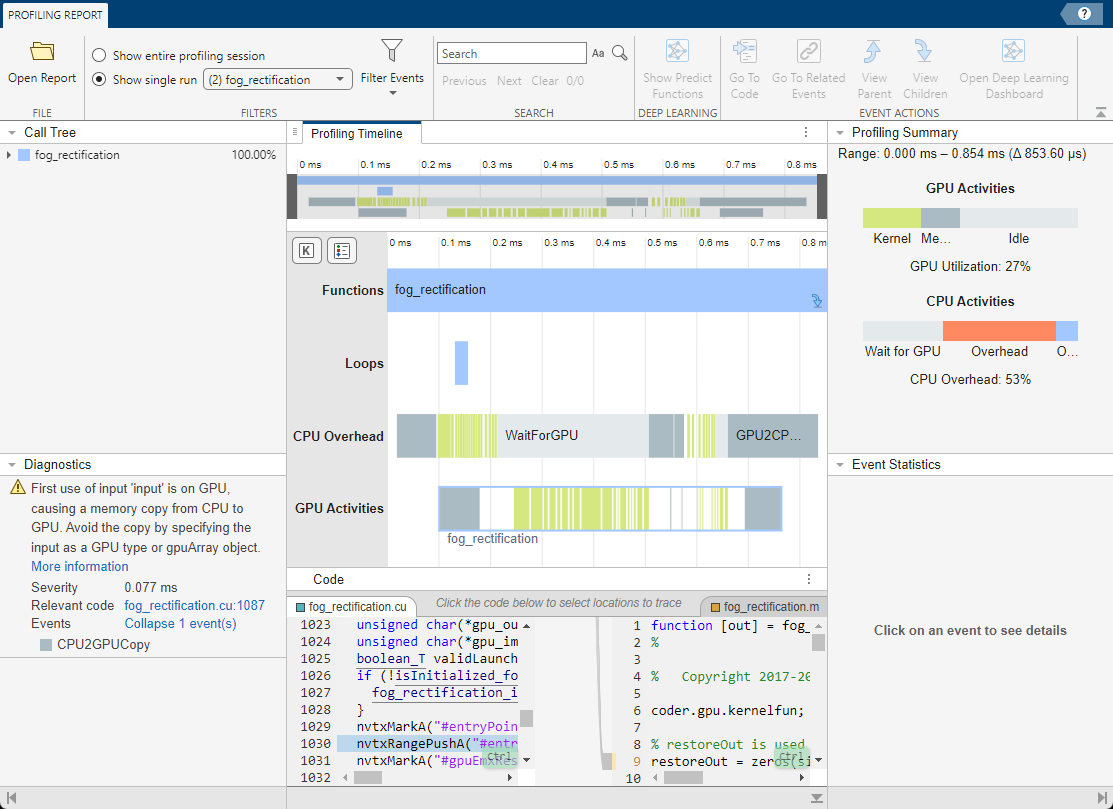Open the More information link
The width and height of the screenshot is (1113, 809).
80,566
